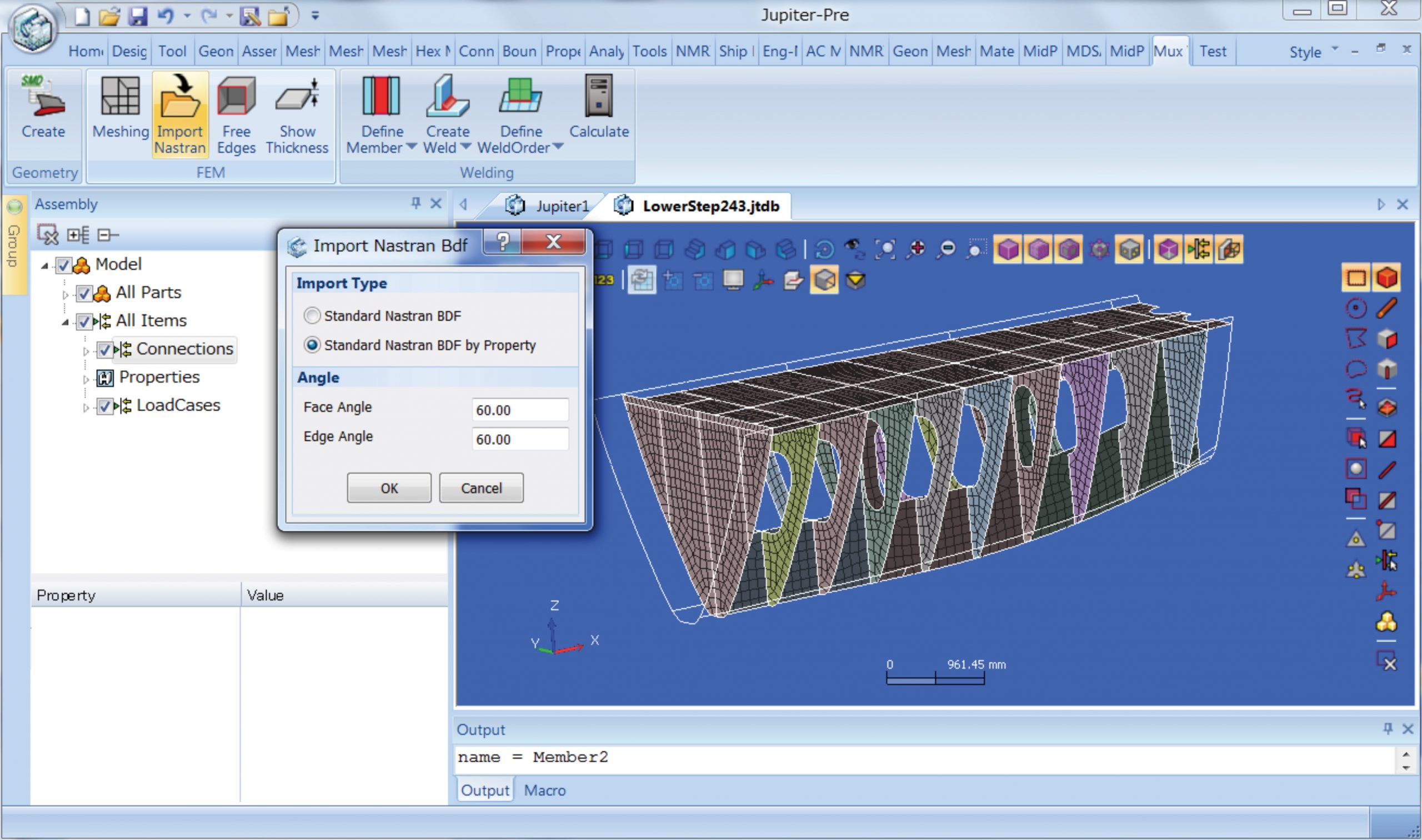
Task: Toggle the All Items checkbox
Action: tap(84, 321)
